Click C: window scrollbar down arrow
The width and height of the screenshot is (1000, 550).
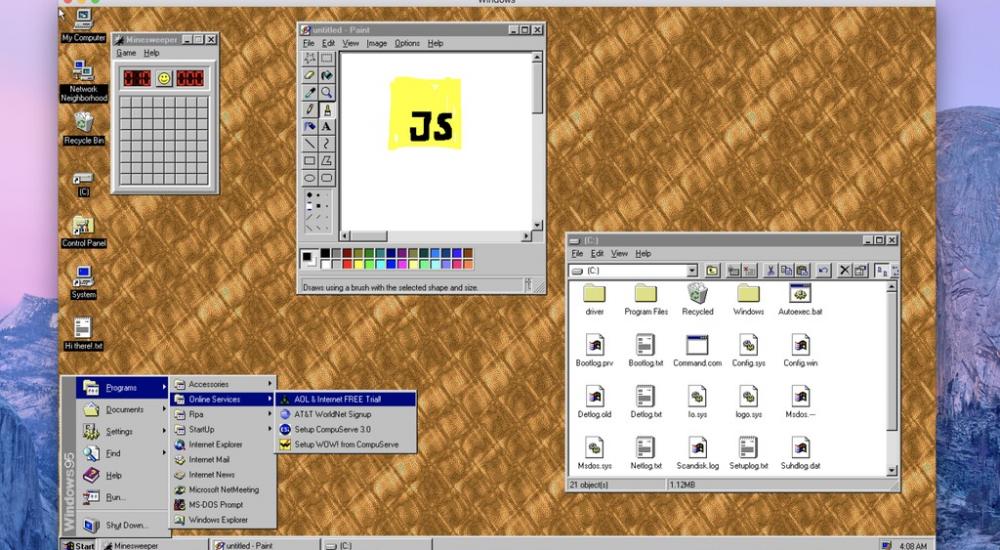pyautogui.click(x=892, y=471)
